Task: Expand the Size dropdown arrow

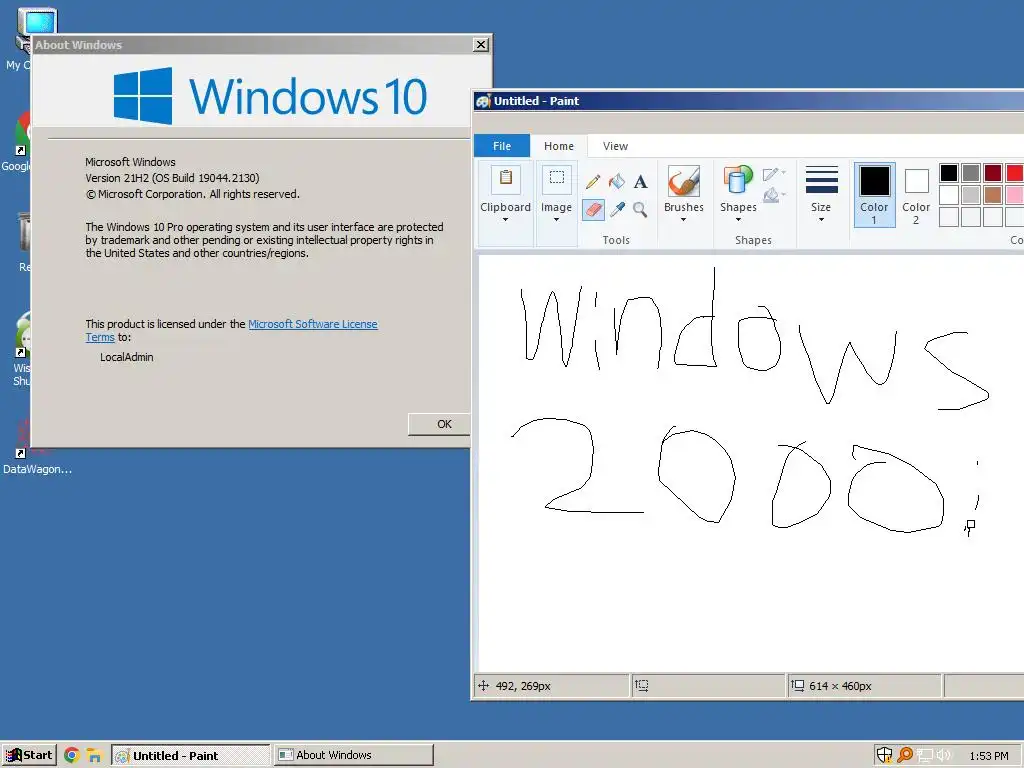Action: coord(822,220)
